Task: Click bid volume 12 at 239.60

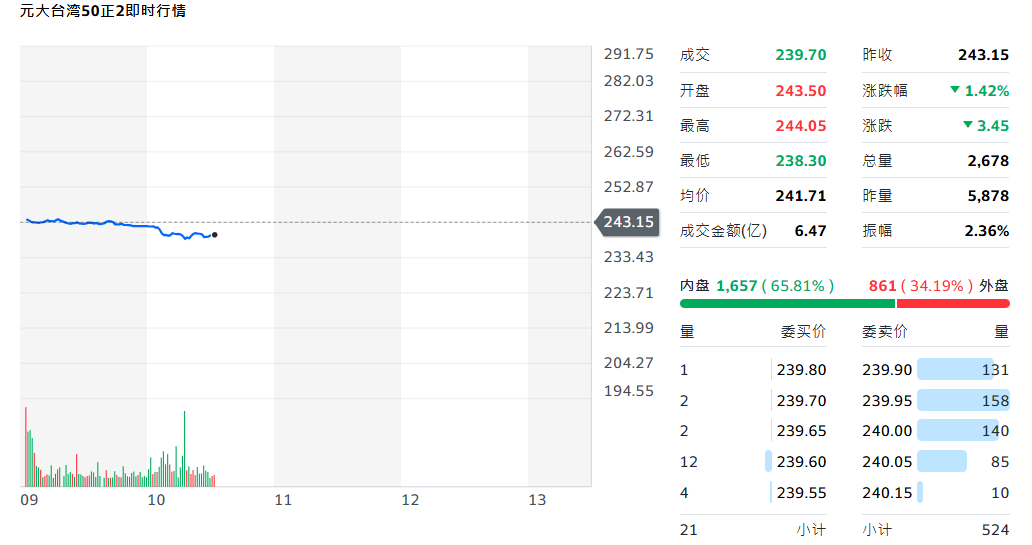Action: pyautogui.click(x=688, y=461)
